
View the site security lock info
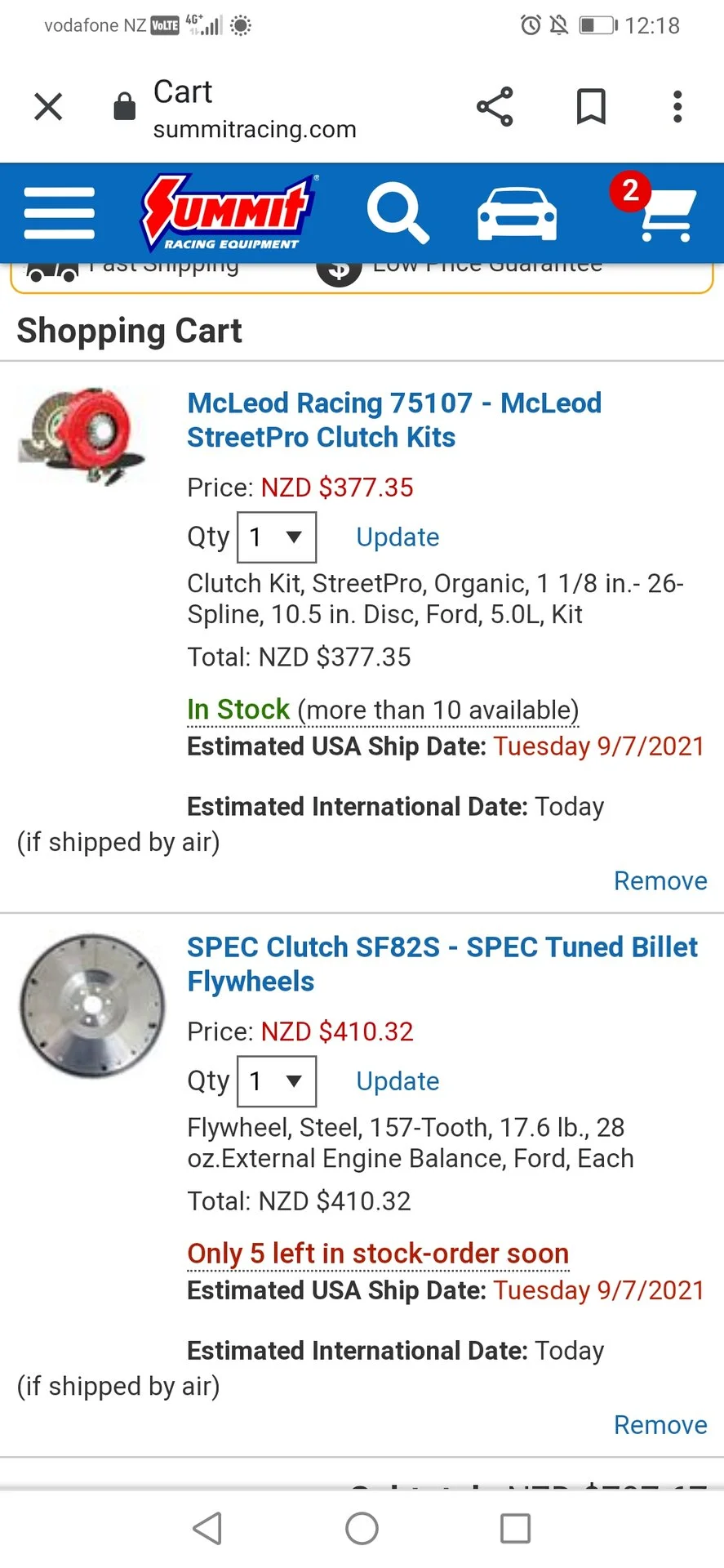[x=124, y=106]
